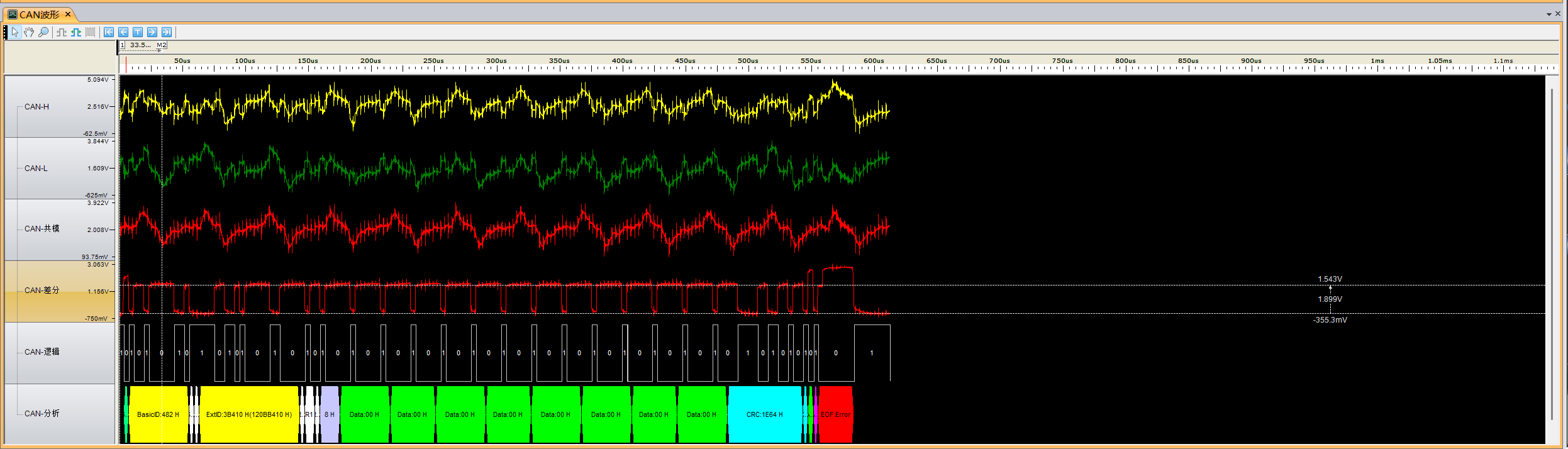This screenshot has width=1568, height=449.
Task: Click the 5.094V CAN-H scale value
Action: 97,80
